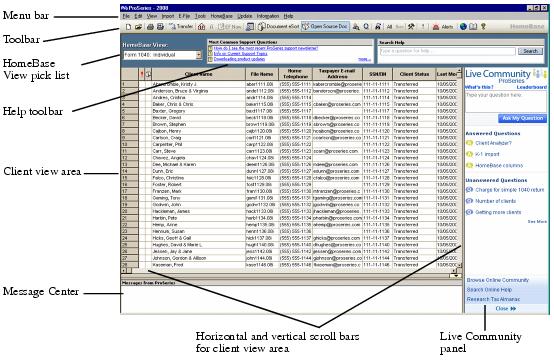Click the Ask My Question button
Viewport: 554px width, 361px height.
pyautogui.click(x=523, y=118)
